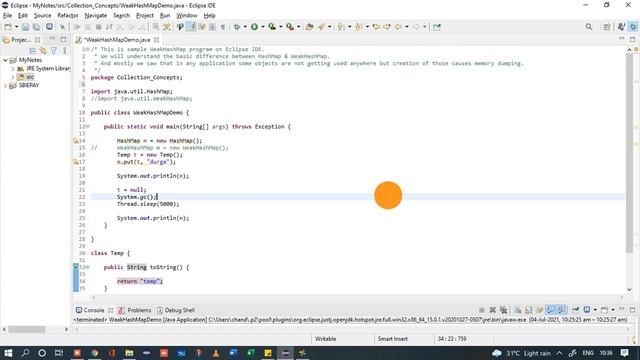640x360 pixels.
Task: Open the External Tools dropdown arrow
Action: click(x=298, y=27)
